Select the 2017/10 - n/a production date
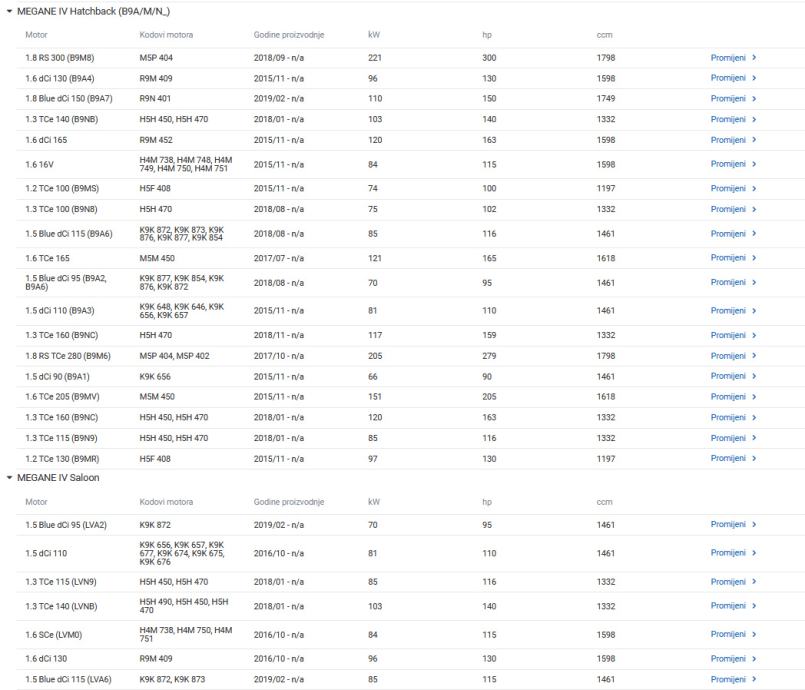 pos(279,356)
